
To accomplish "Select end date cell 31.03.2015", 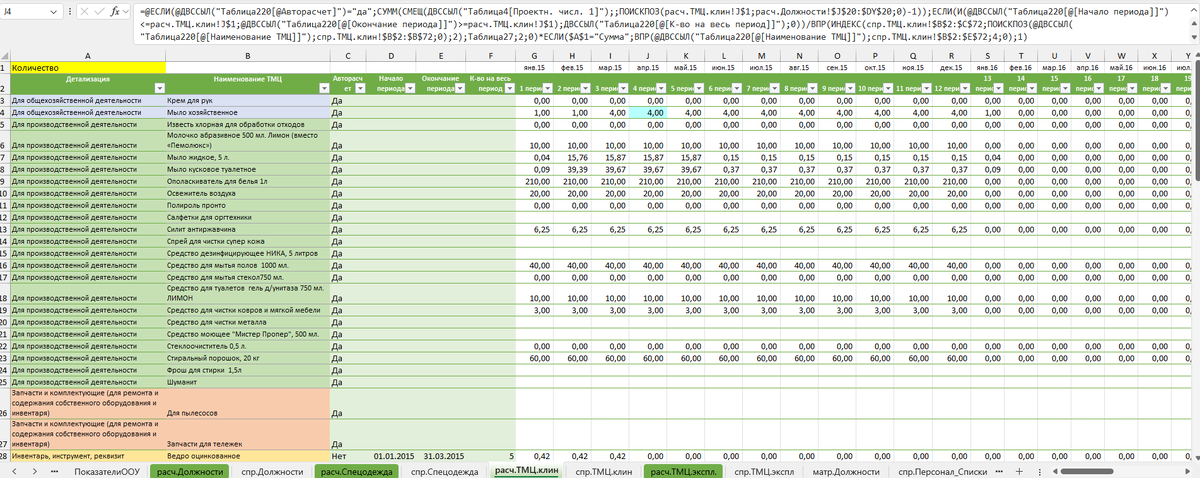I will pyautogui.click(x=441, y=456).
